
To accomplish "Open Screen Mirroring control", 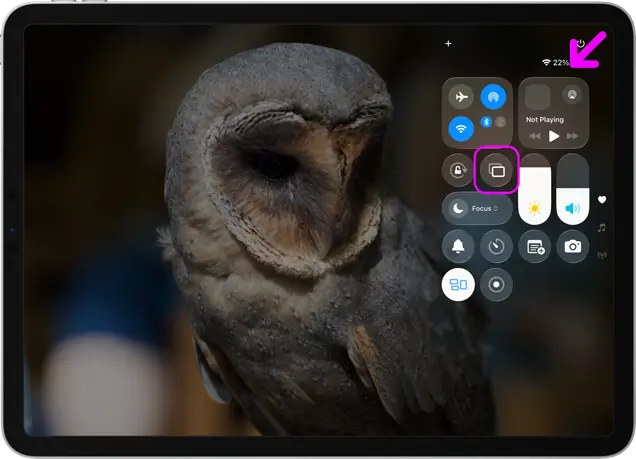I will (x=496, y=171).
